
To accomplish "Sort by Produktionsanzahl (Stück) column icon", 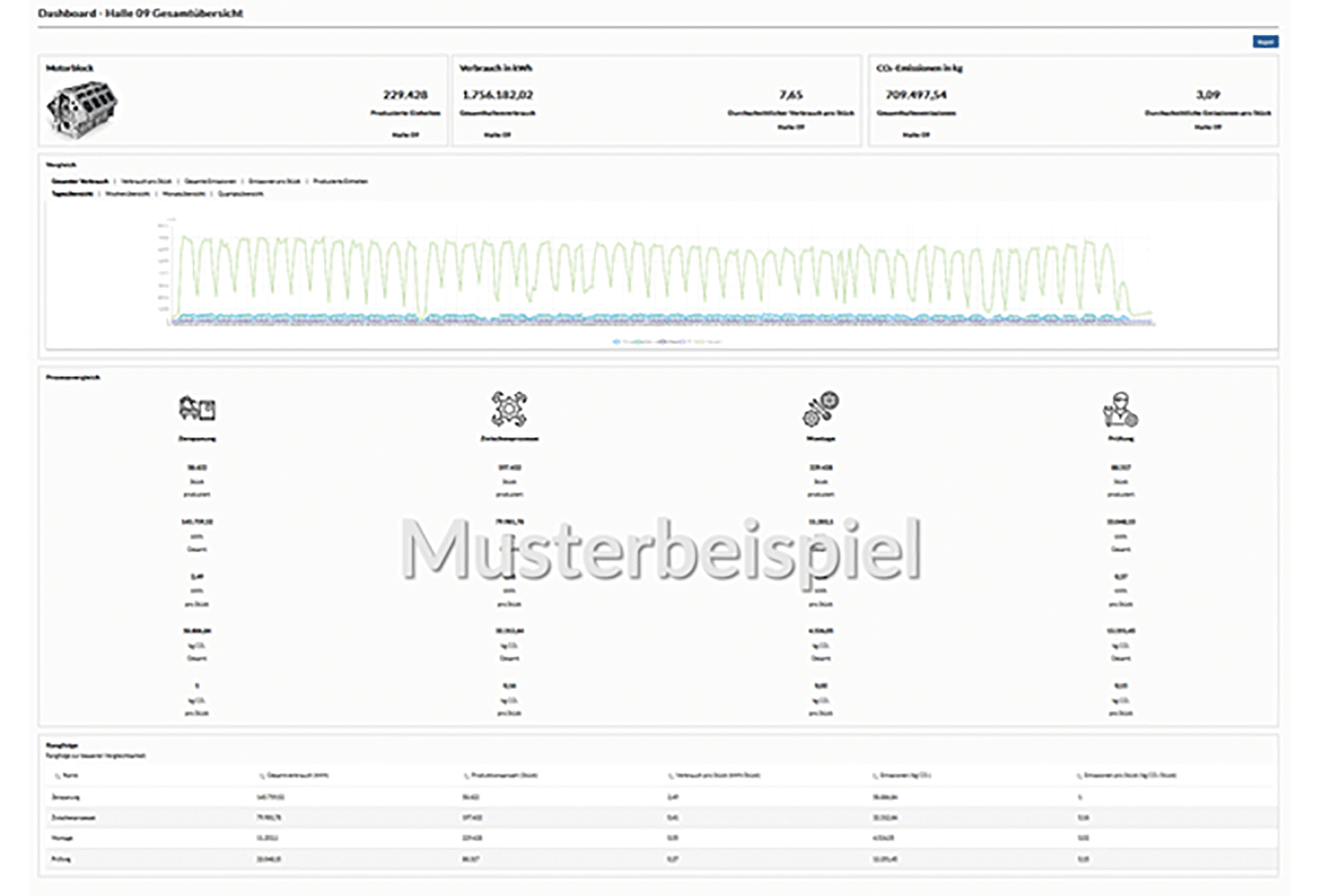I will click(x=466, y=776).
